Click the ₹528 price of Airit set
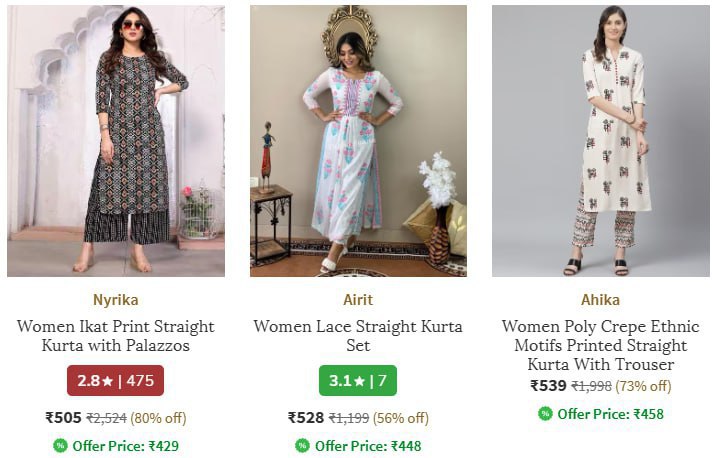 coord(305,418)
